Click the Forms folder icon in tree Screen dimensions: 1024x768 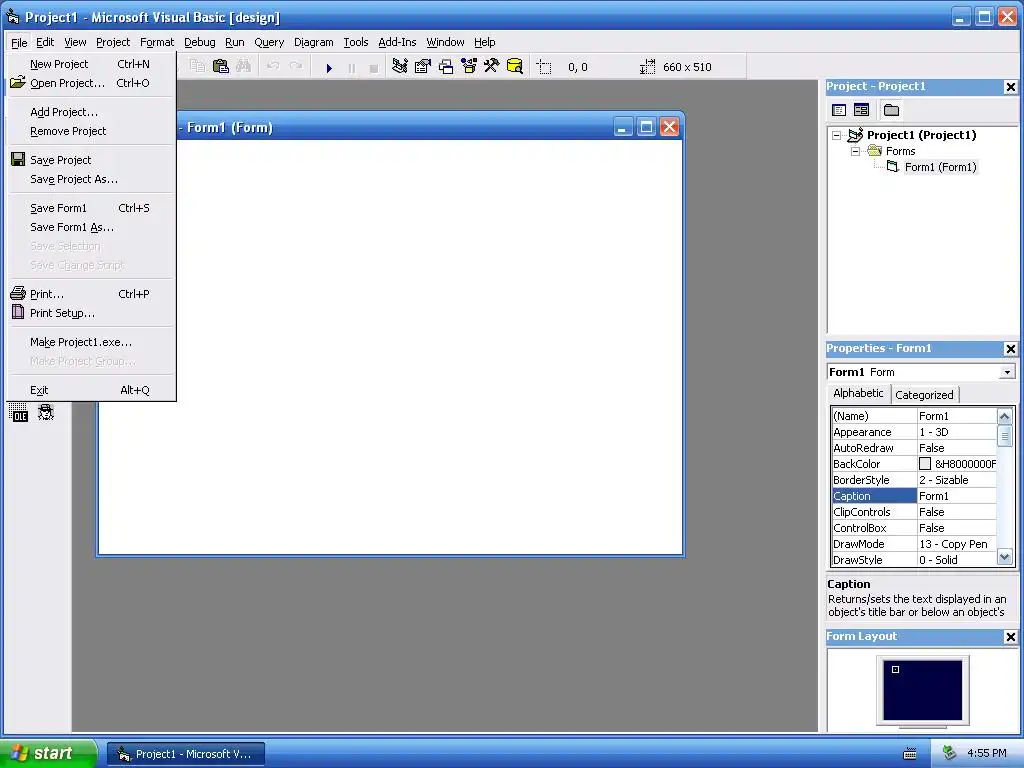874,151
